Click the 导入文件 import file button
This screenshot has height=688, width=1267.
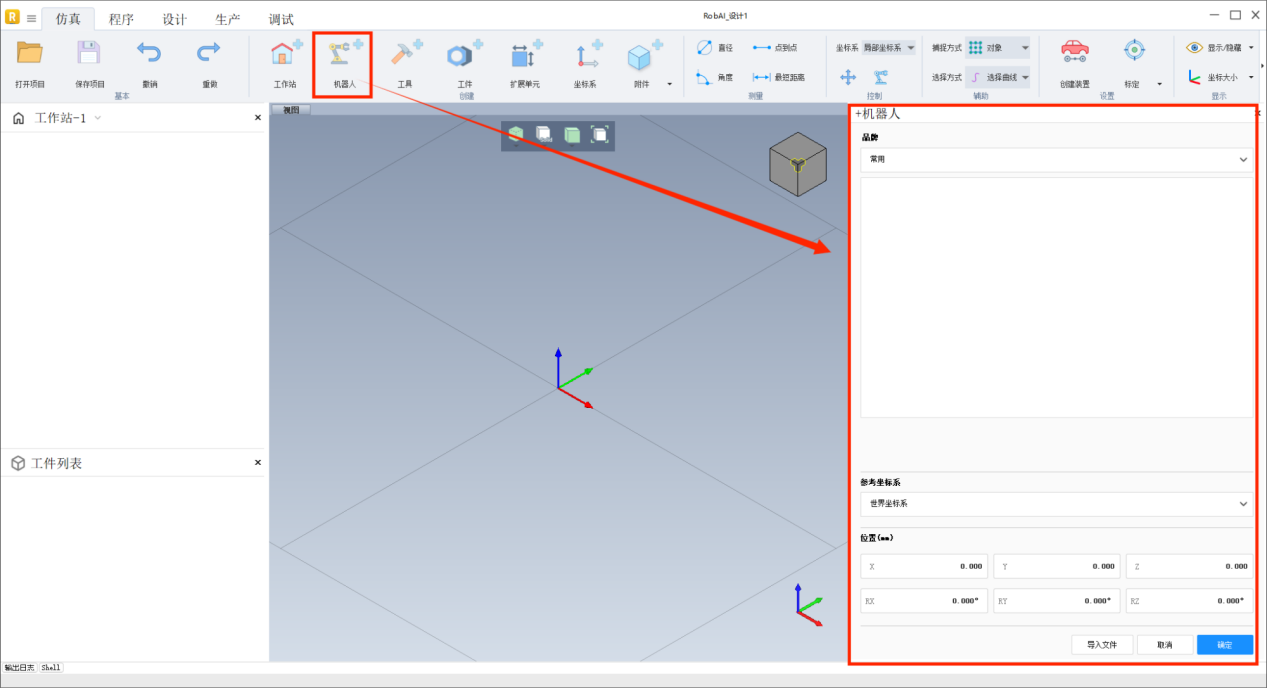click(x=1101, y=645)
